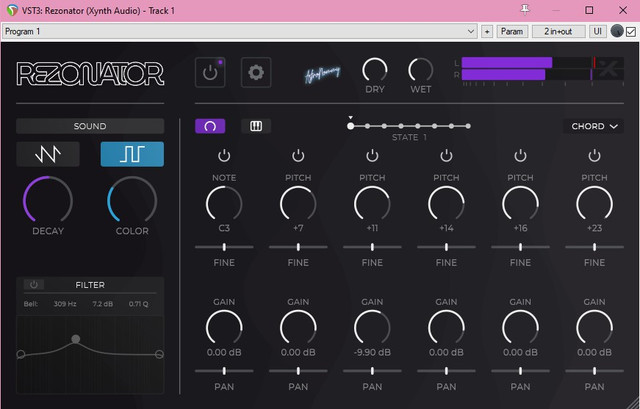Click the FINE slider under C3
The height and width of the screenshot is (409, 640).
tap(224, 247)
